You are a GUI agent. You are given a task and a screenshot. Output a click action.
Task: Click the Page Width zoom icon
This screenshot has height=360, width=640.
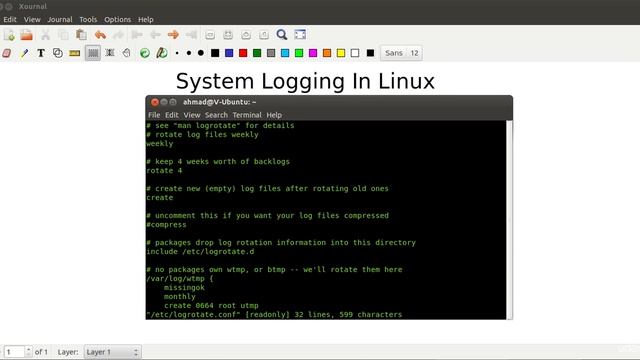pos(228,35)
